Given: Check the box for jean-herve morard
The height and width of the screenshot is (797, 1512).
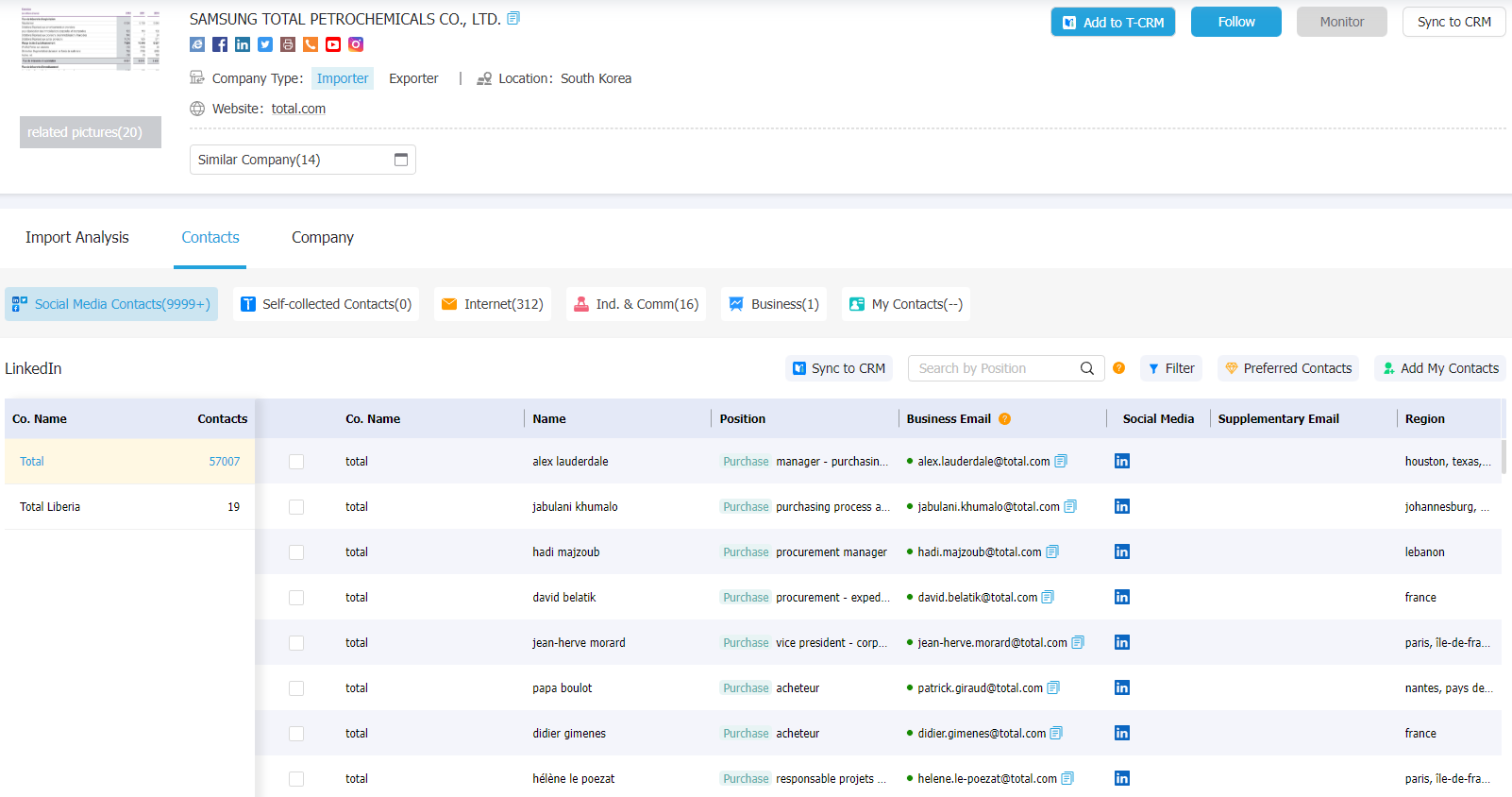Looking at the screenshot, I should 296,643.
